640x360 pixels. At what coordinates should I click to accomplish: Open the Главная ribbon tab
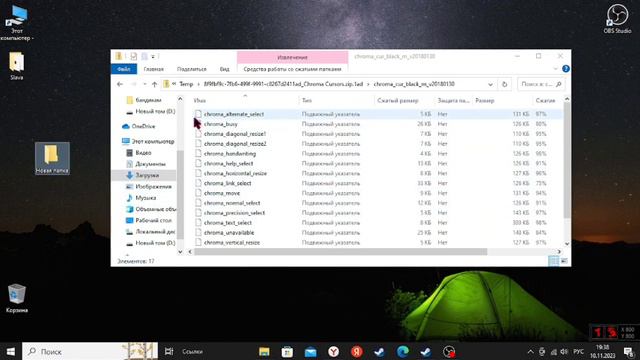153,69
